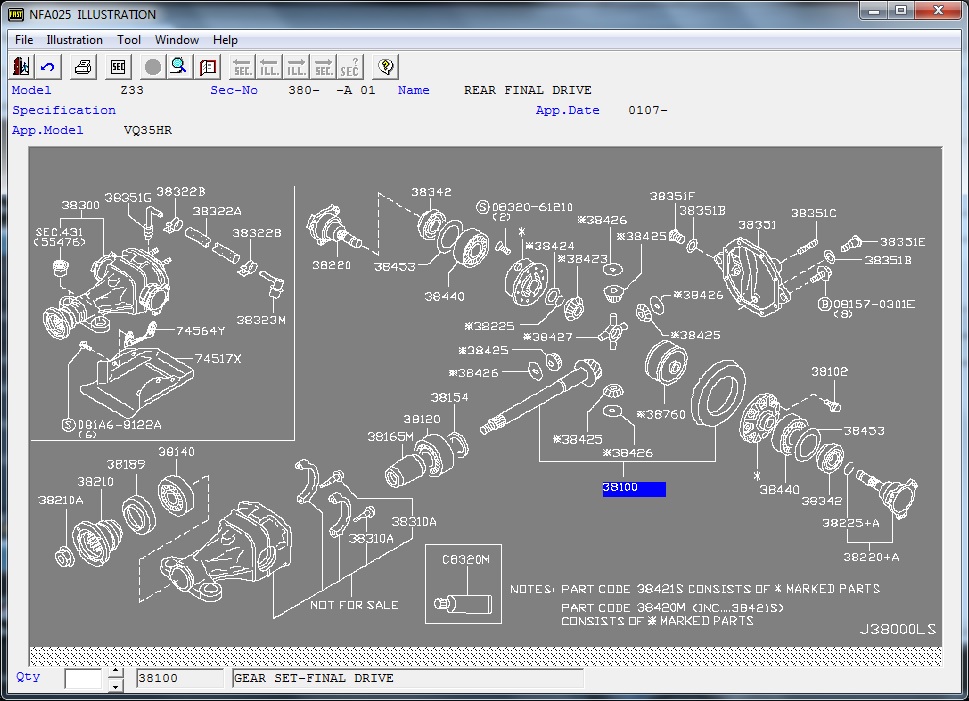Click the magnifier zoom icon
Screen dimensions: 969x701
coord(178,67)
